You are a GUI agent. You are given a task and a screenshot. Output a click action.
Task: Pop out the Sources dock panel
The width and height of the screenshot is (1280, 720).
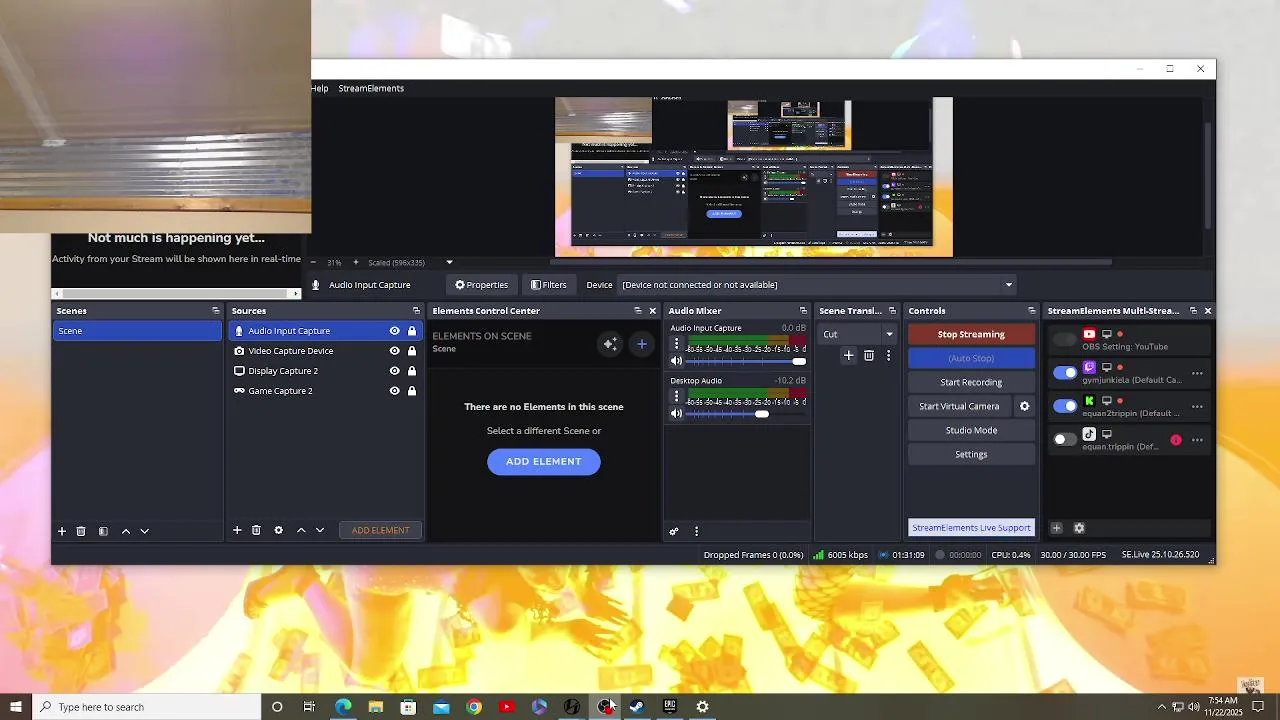click(416, 311)
